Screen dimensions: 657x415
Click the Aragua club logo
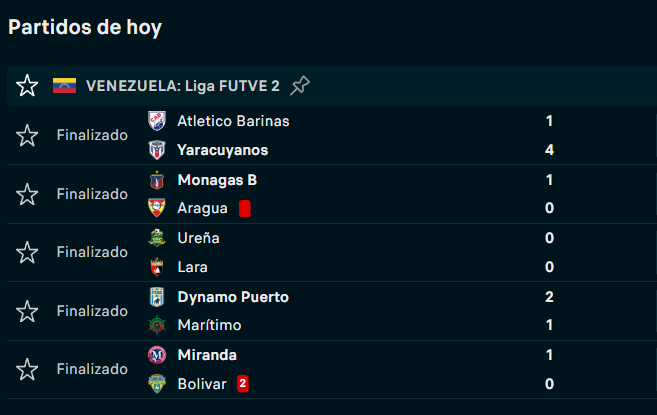click(x=157, y=208)
